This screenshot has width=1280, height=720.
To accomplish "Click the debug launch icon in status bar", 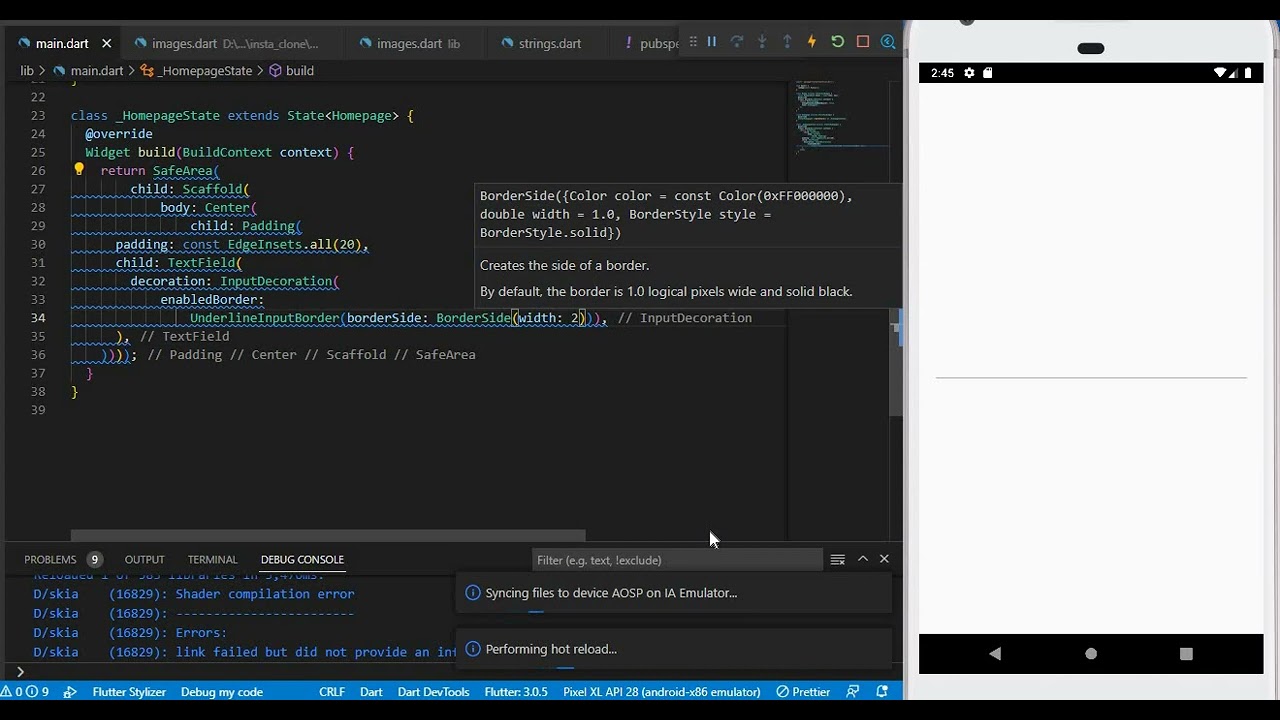I will pos(70,692).
